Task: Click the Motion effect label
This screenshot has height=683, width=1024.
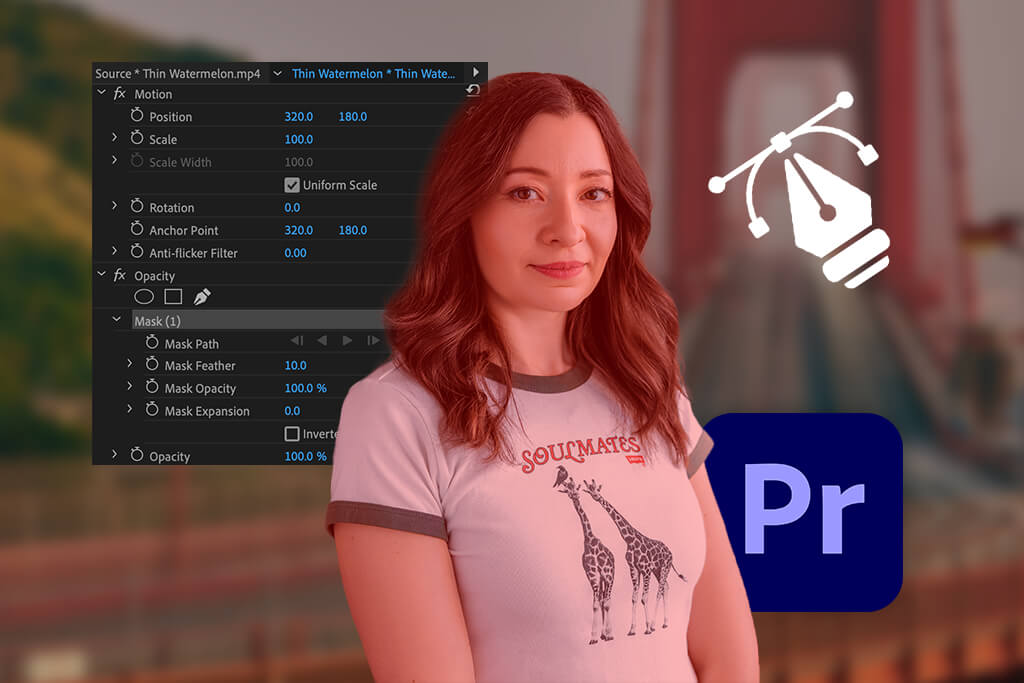Action: pos(153,94)
